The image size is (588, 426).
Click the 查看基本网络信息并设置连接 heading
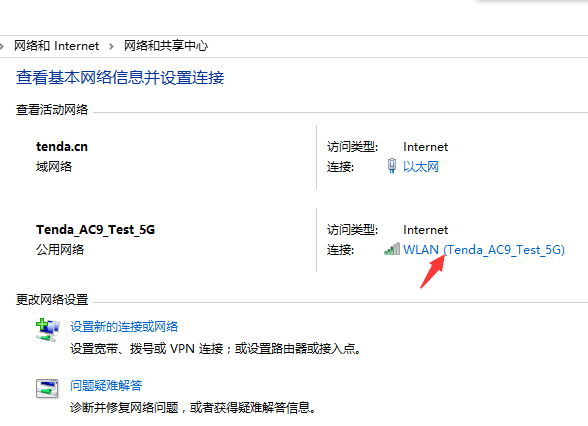(120, 78)
